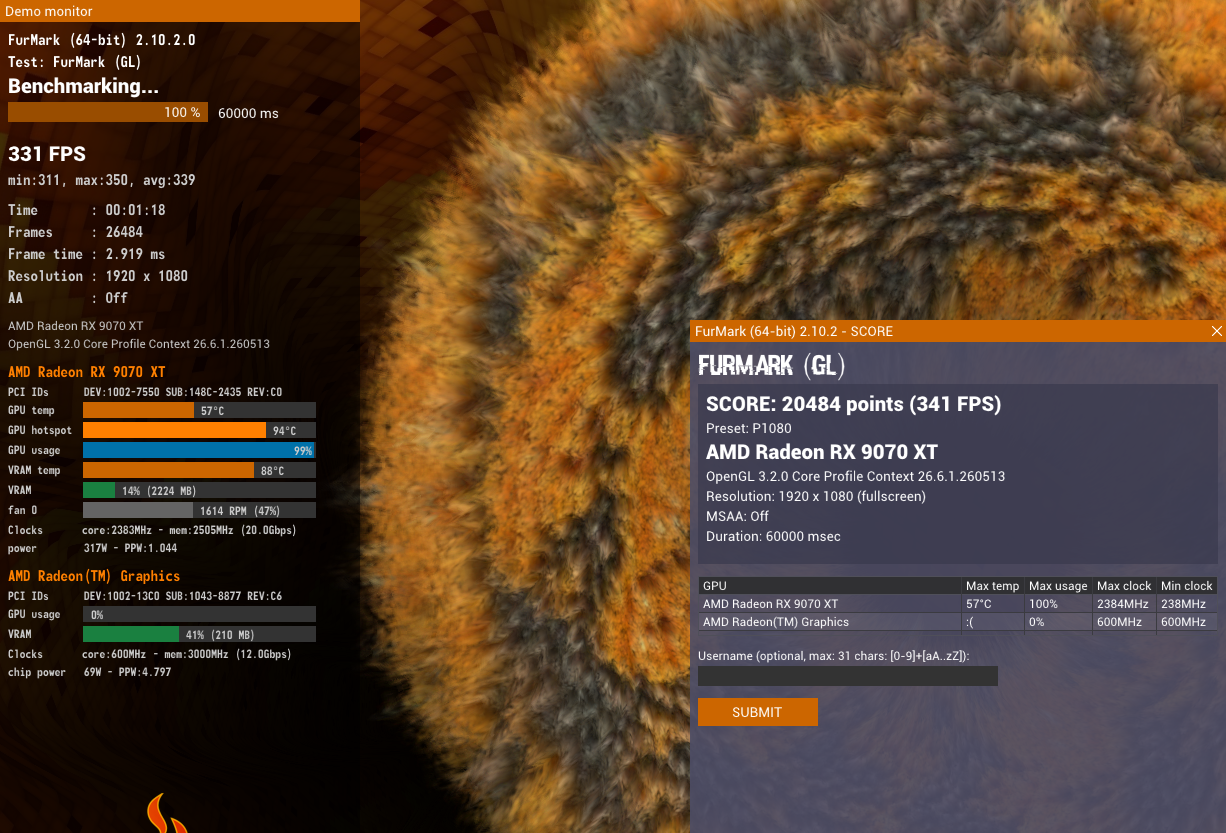Click the GPU hotspot 94°C bar

[x=199, y=430]
